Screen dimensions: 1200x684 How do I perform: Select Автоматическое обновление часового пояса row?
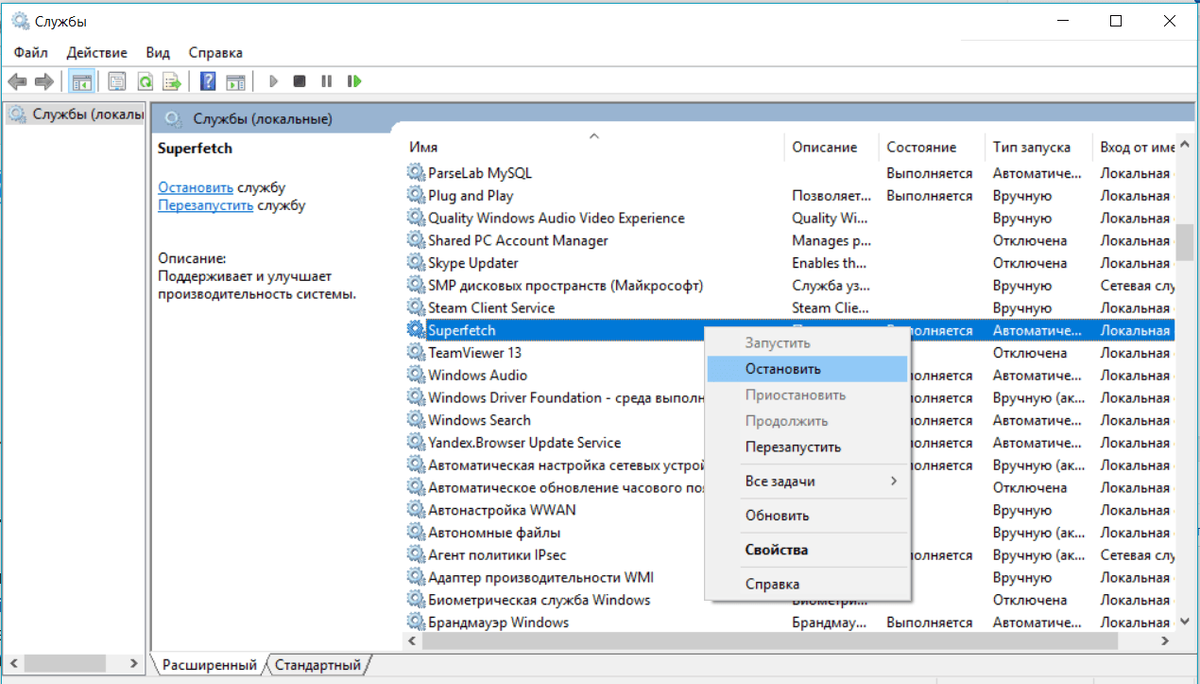coord(790,488)
